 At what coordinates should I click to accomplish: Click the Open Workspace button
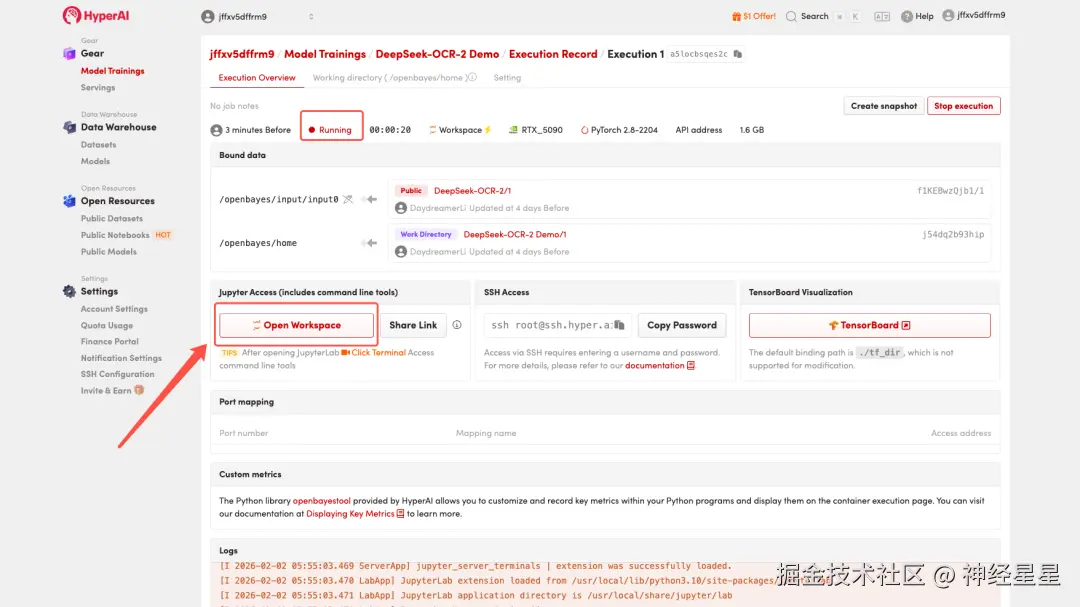[x=296, y=325]
